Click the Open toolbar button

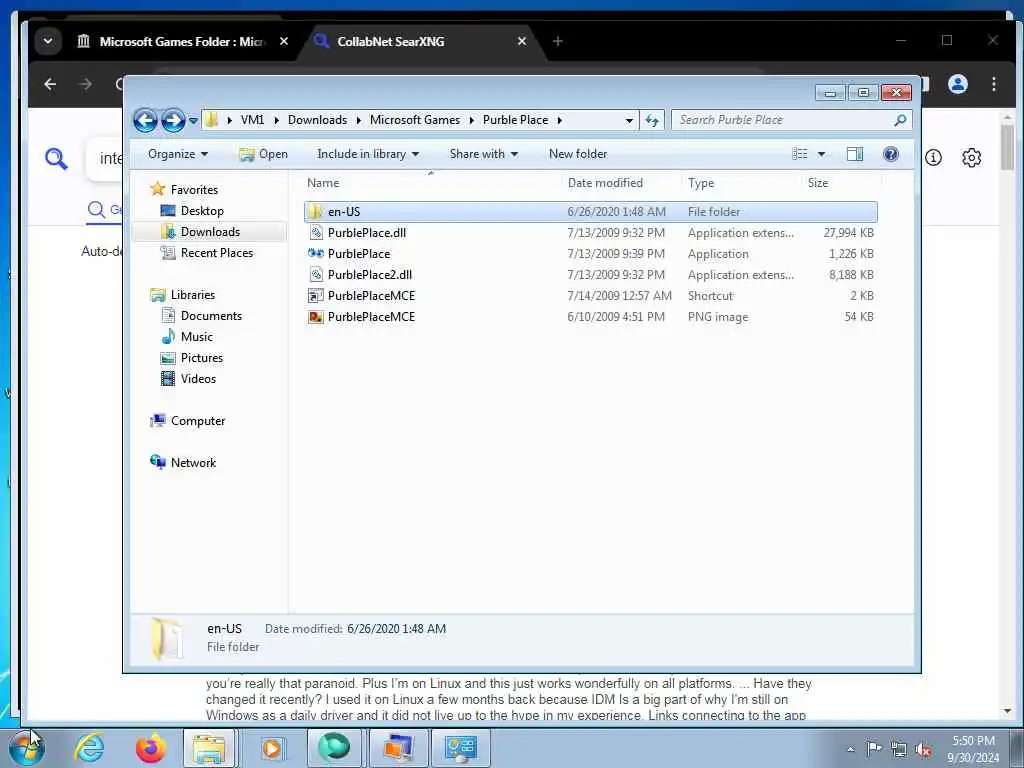pyautogui.click(x=263, y=154)
